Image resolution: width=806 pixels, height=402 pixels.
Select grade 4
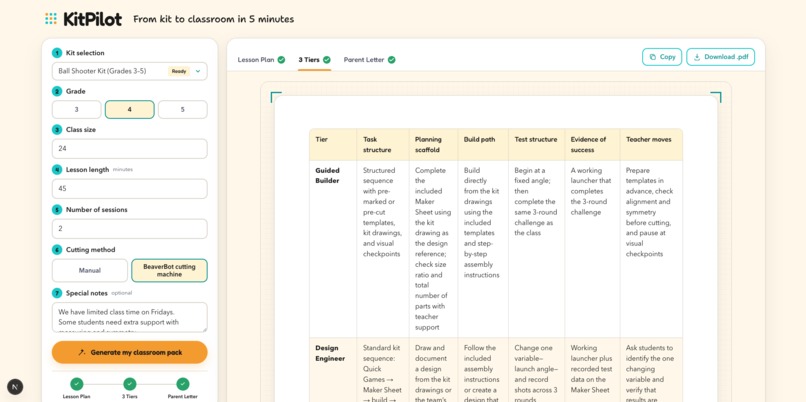130,109
